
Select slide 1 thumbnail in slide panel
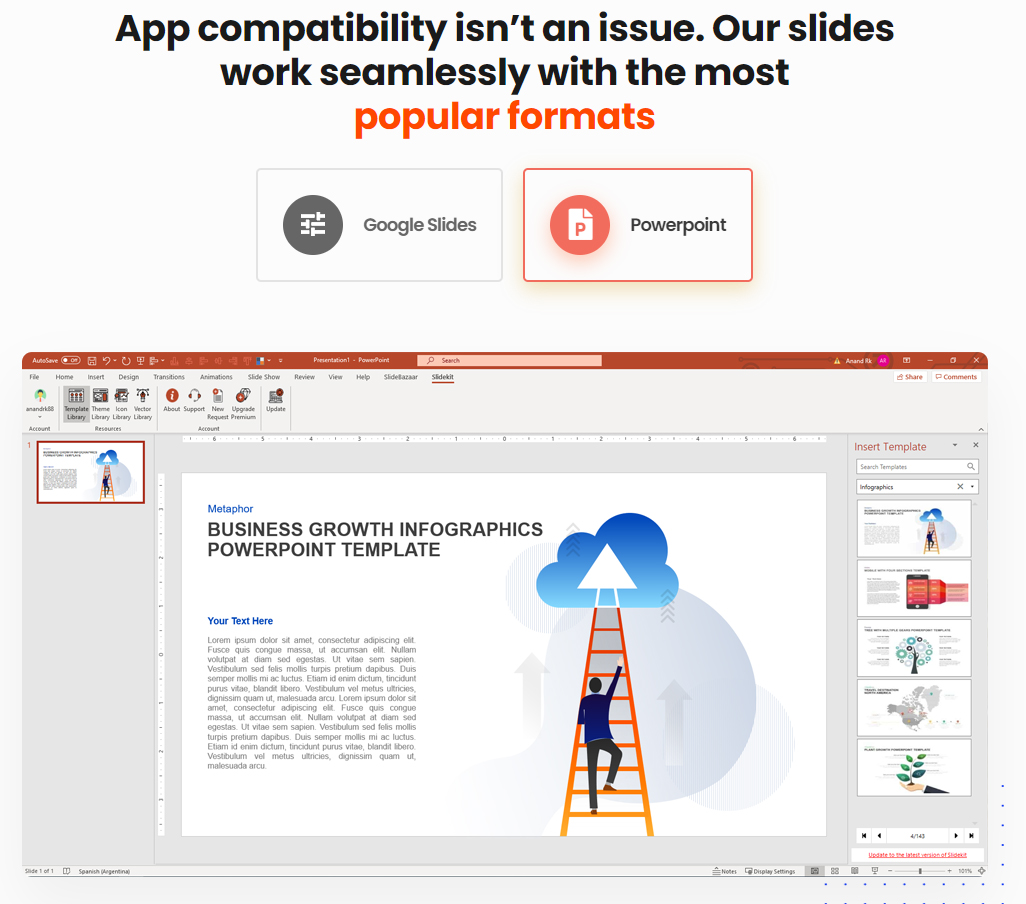click(91, 472)
